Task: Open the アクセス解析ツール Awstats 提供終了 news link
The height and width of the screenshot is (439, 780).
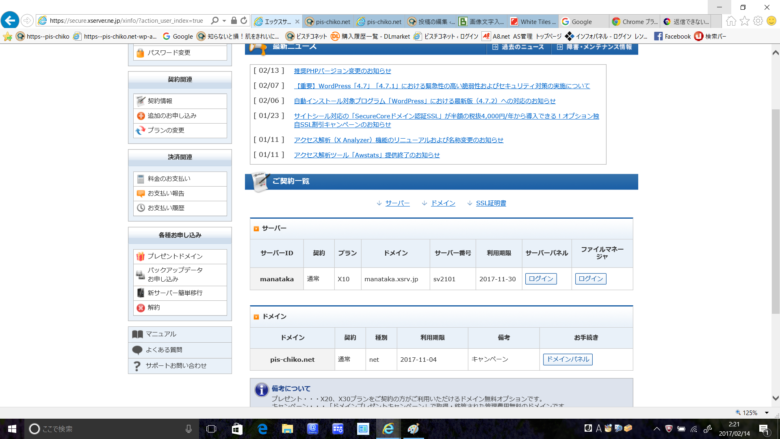Action: pyautogui.click(x=367, y=155)
